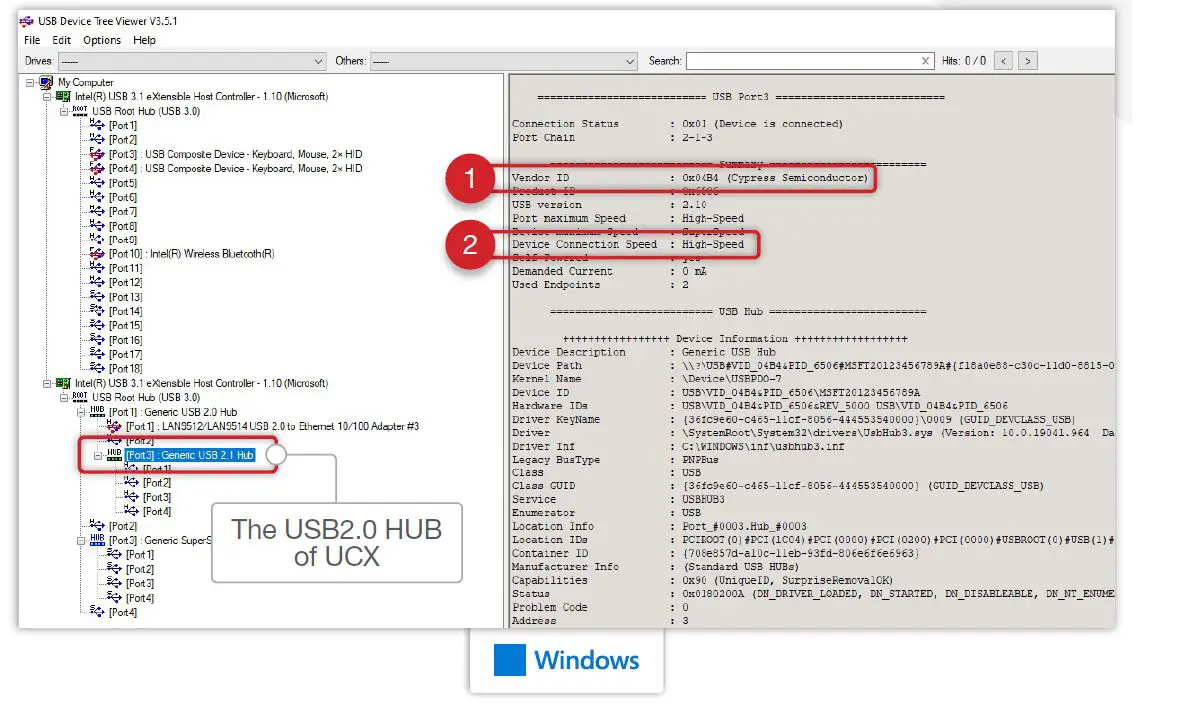Click the SuperSpeed port icon beside Port14
Image resolution: width=1184 pixels, height=726 pixels.
point(97,311)
